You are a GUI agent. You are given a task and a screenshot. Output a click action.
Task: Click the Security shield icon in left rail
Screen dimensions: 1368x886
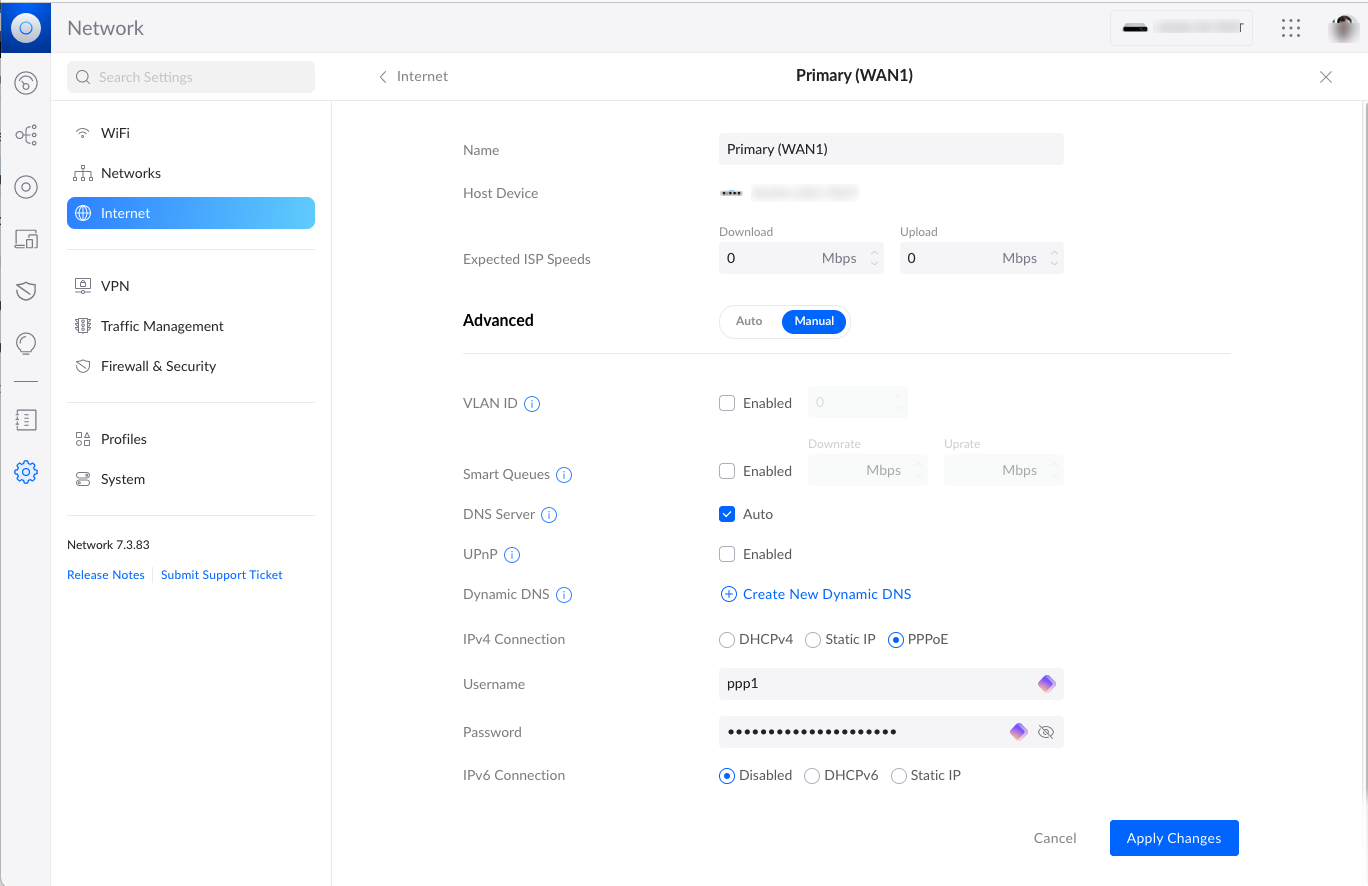click(x=26, y=291)
